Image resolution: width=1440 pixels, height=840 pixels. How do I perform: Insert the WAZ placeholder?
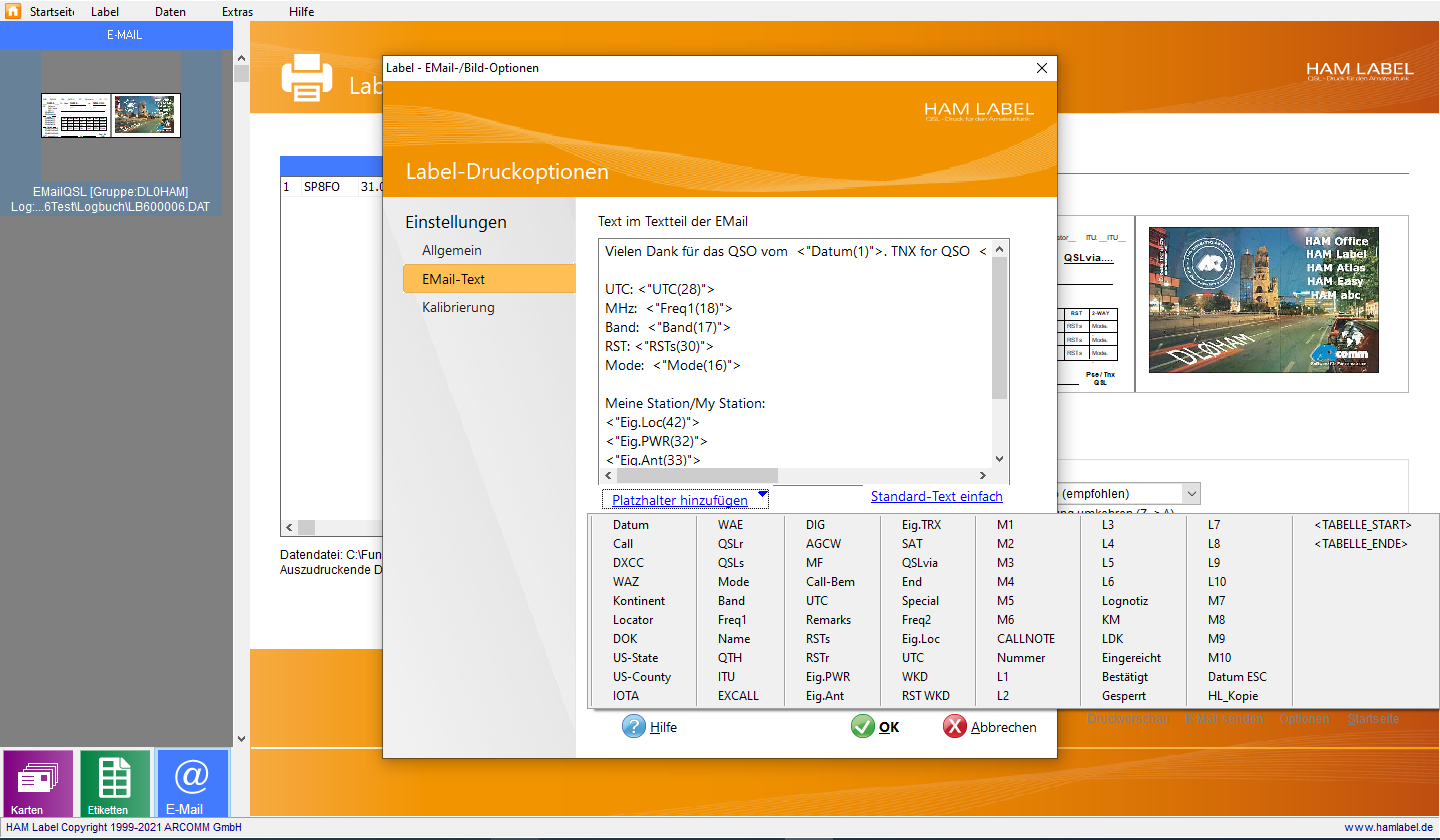coord(626,582)
